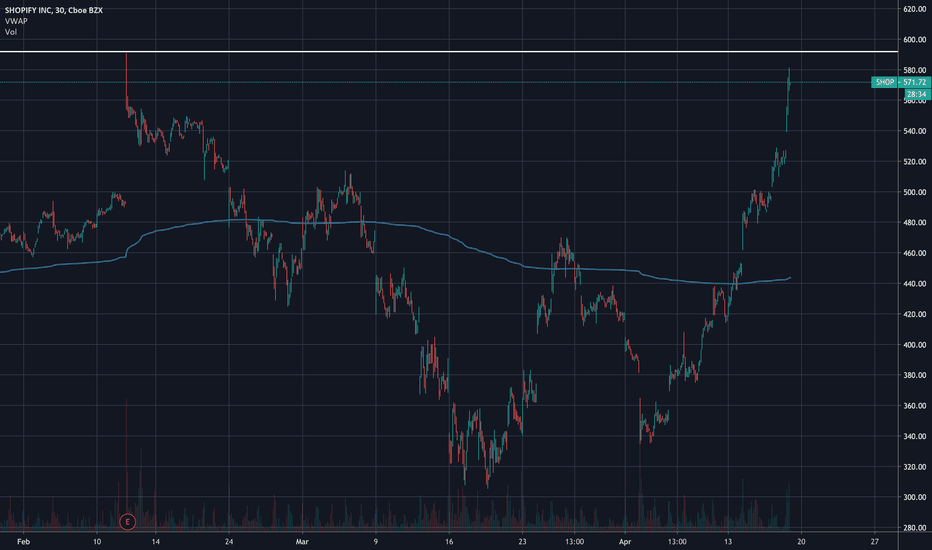Click the red earnings E marker
The height and width of the screenshot is (550, 932).
pos(127,522)
